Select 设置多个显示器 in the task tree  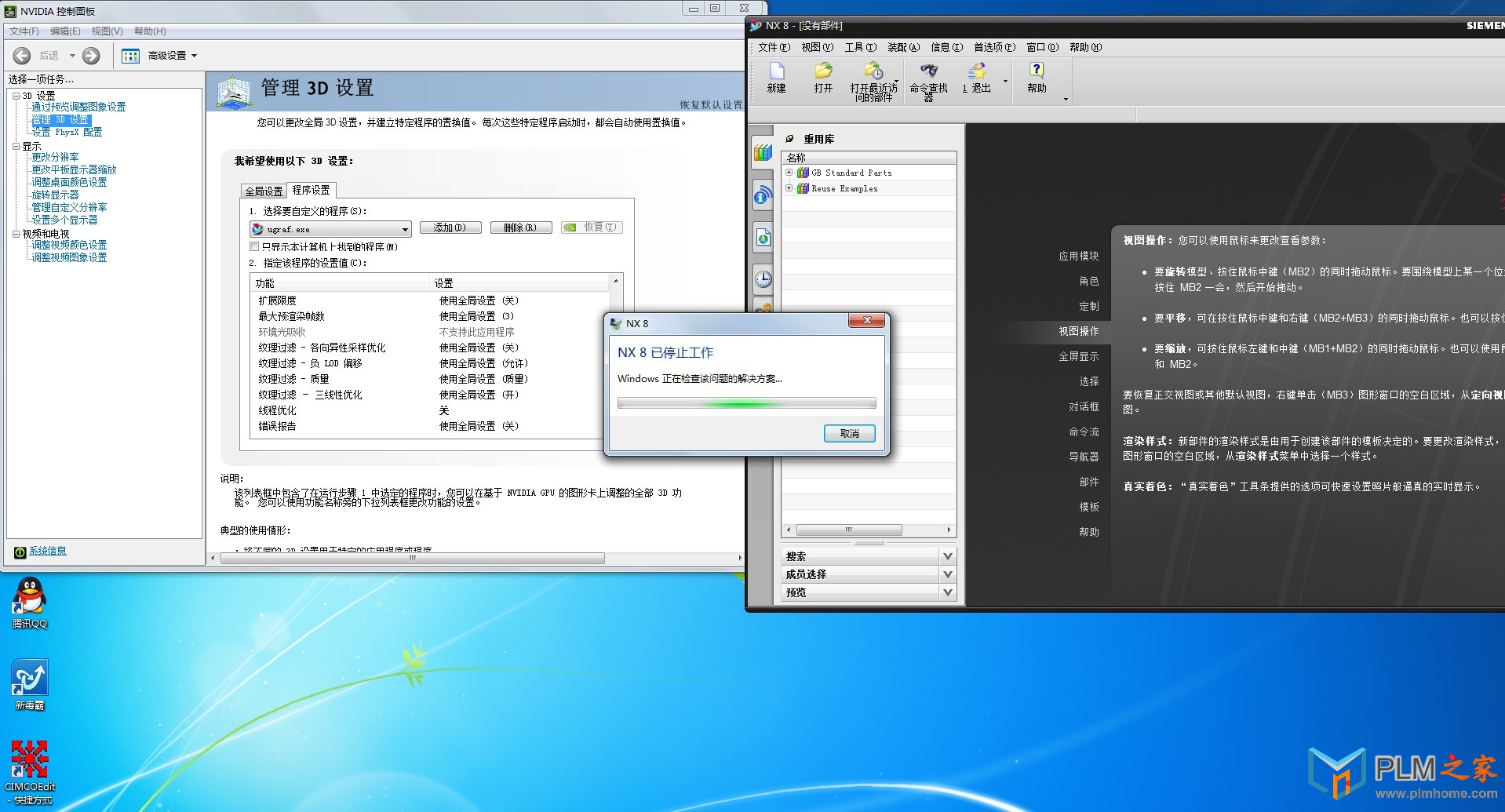pos(64,220)
